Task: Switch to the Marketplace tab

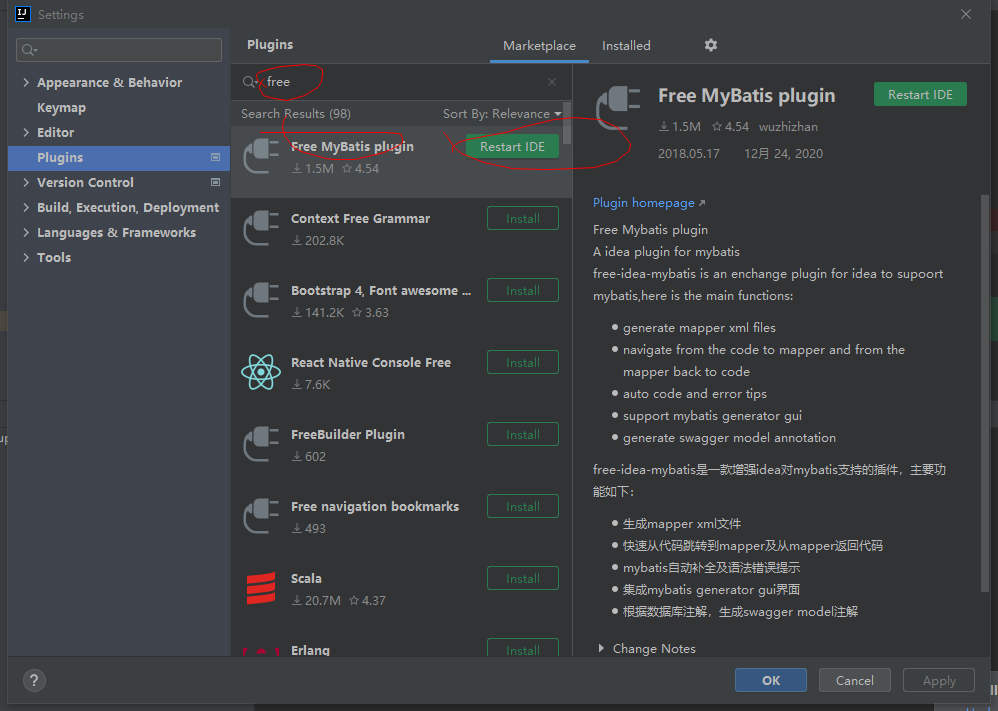Action: (539, 46)
